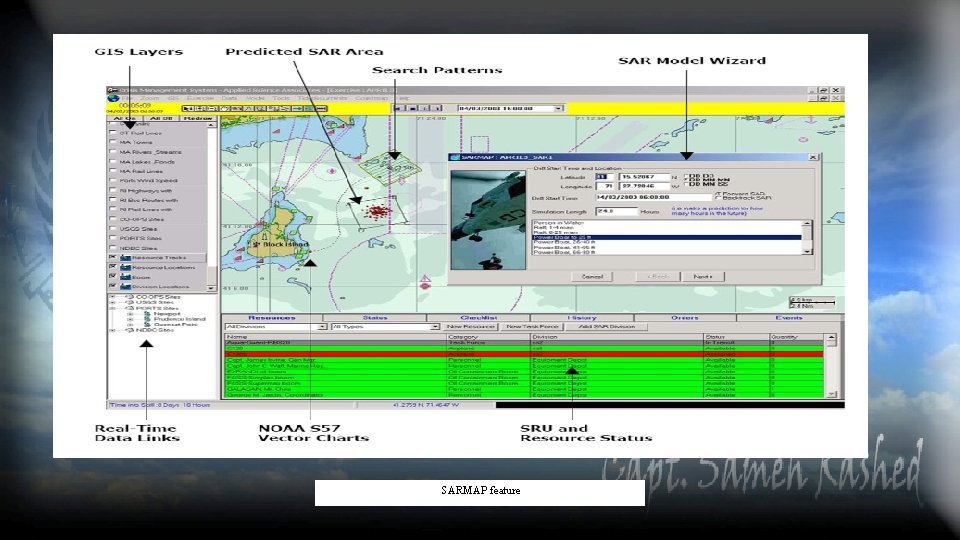
Task: Click the New Resource button
Action: 470,327
